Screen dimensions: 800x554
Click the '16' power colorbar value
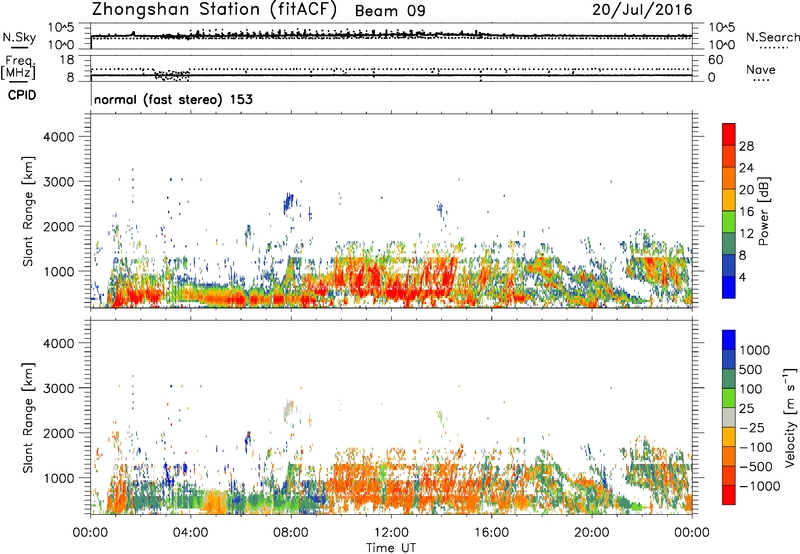pyautogui.click(x=746, y=212)
